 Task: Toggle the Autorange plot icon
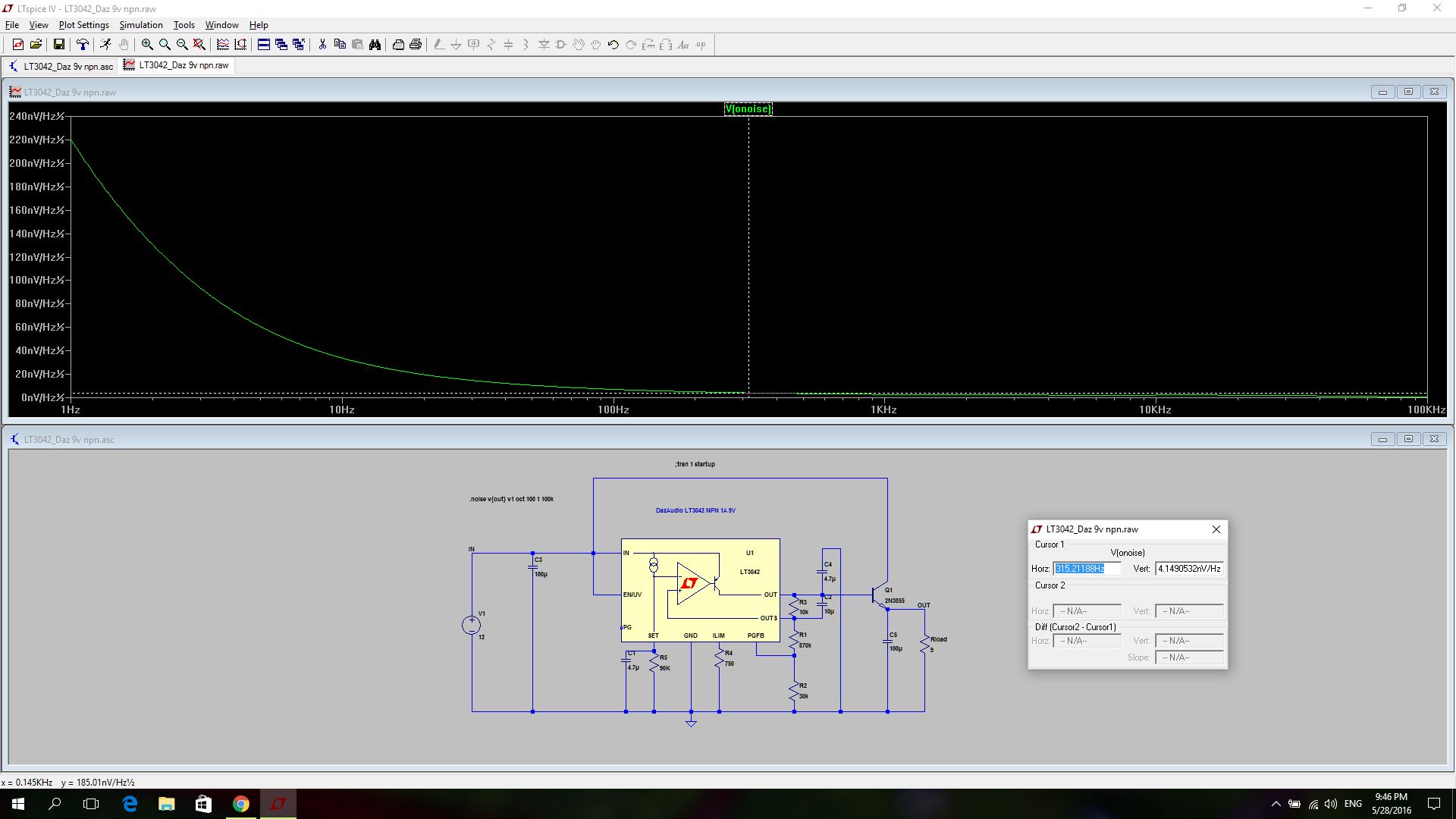pyautogui.click(x=240, y=45)
